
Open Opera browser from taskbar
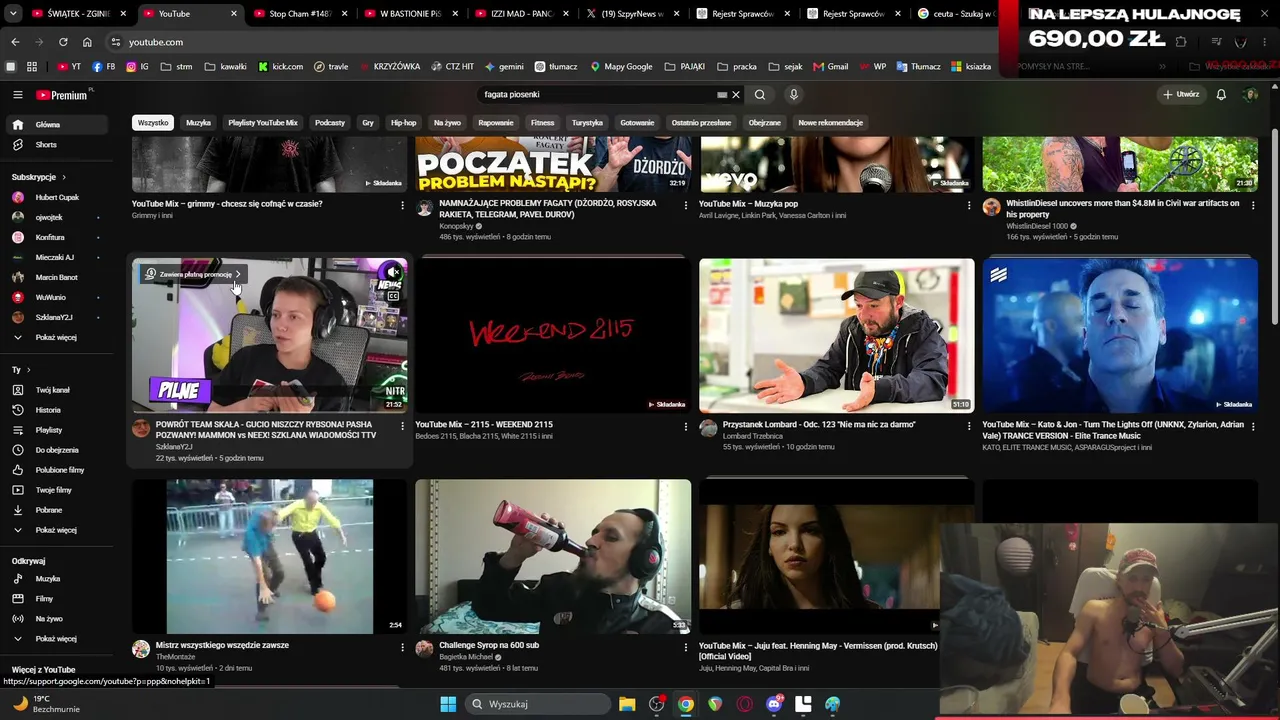[744, 704]
